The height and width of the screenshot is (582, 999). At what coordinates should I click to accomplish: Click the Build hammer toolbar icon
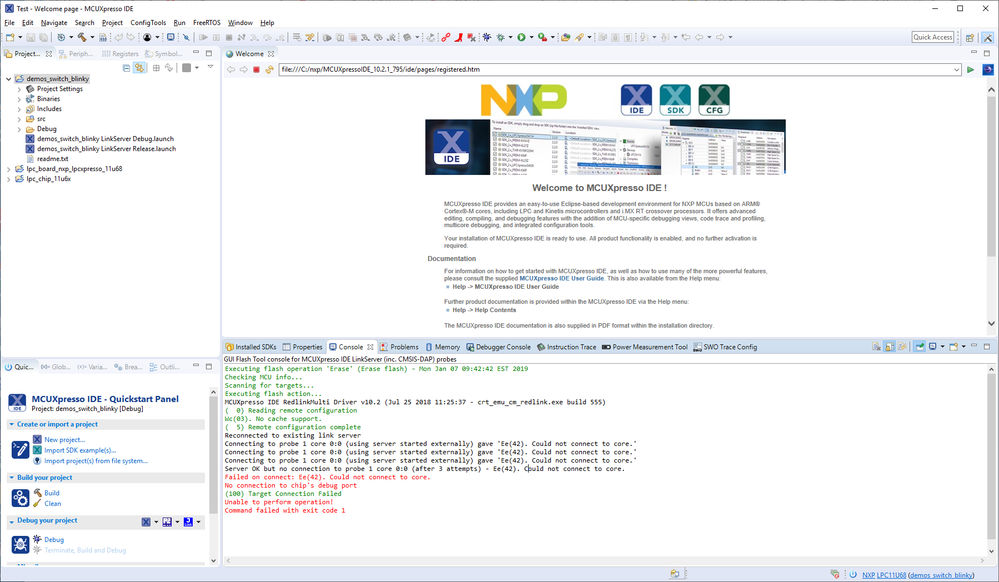point(82,38)
